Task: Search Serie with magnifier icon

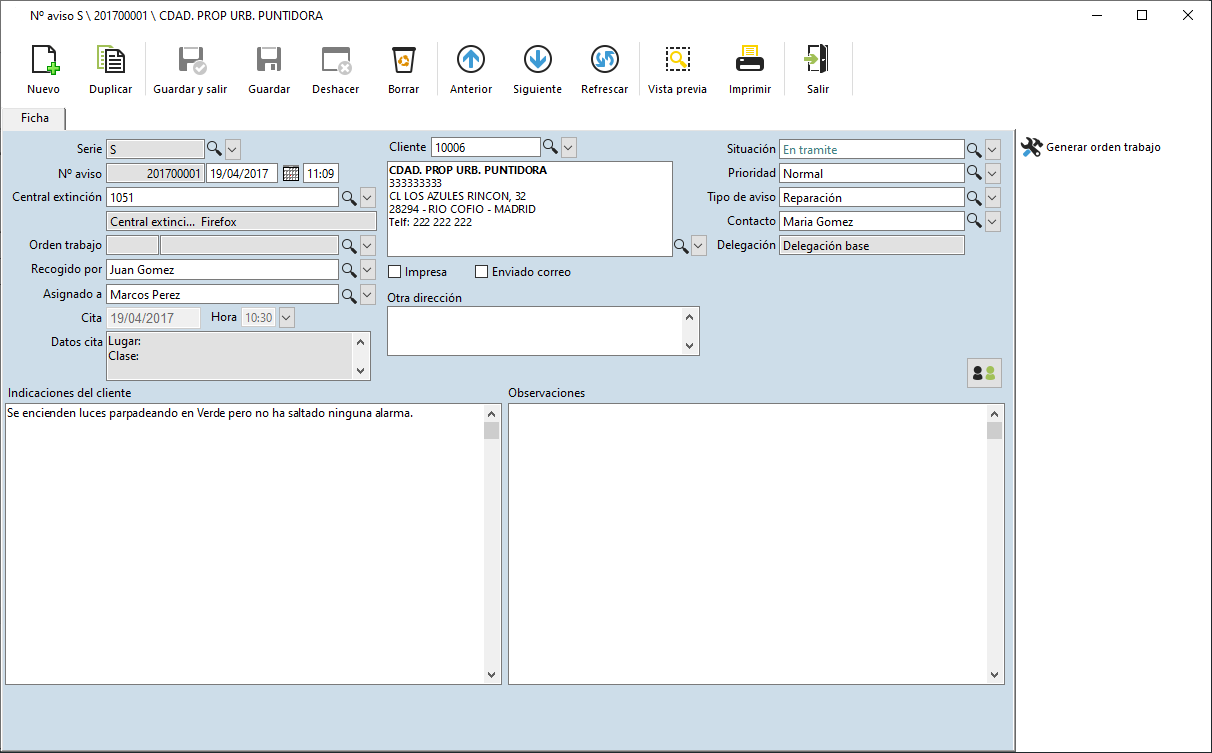Action: [x=214, y=149]
